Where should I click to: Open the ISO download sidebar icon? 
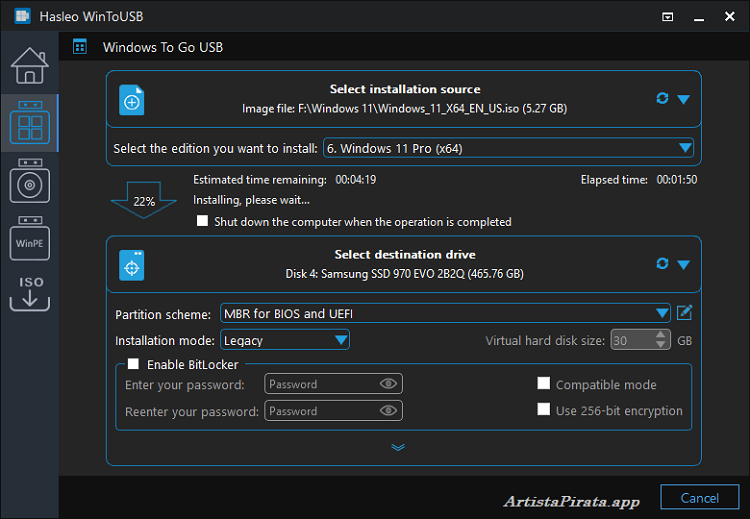[x=29, y=293]
